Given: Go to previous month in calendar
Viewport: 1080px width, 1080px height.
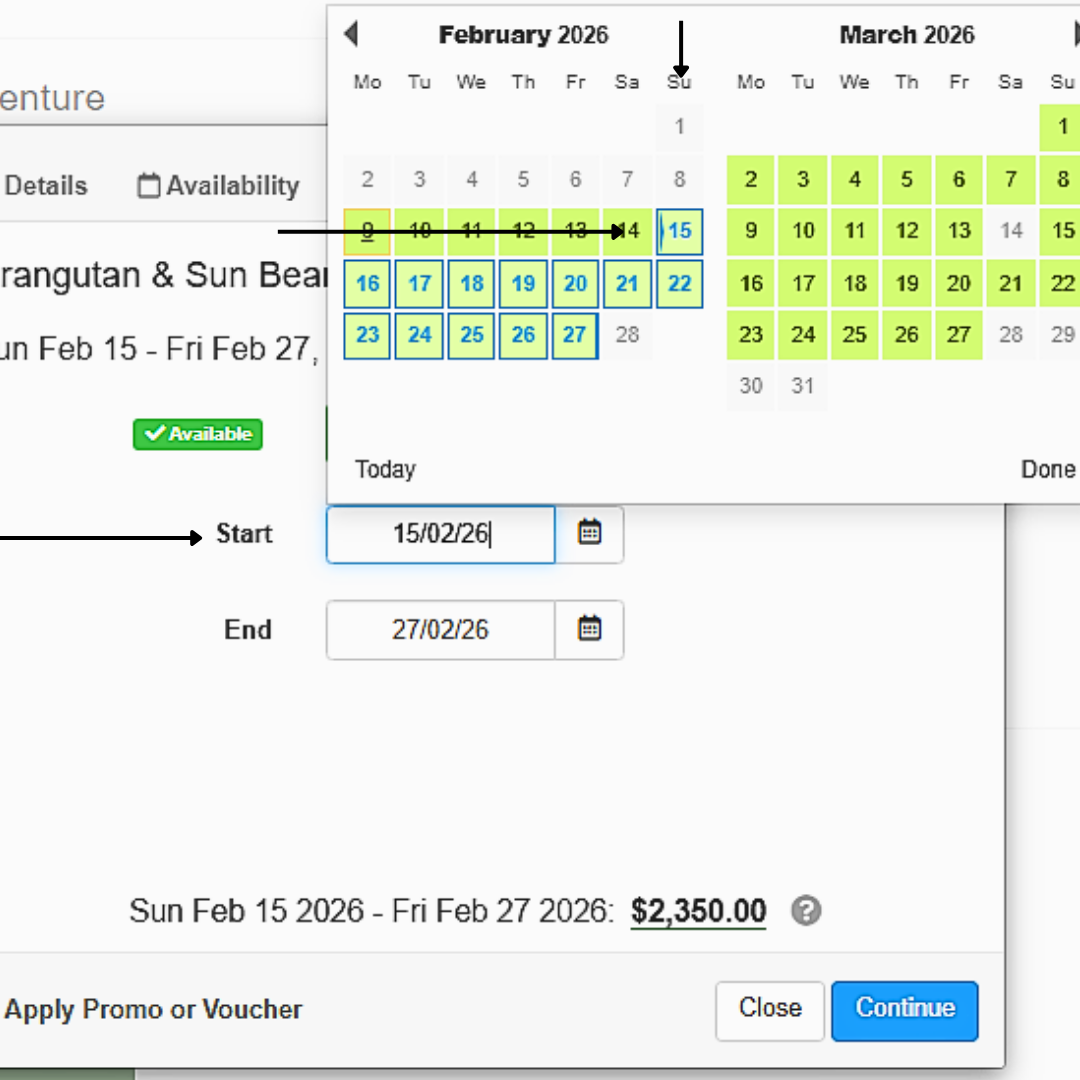Looking at the screenshot, I should click(350, 35).
